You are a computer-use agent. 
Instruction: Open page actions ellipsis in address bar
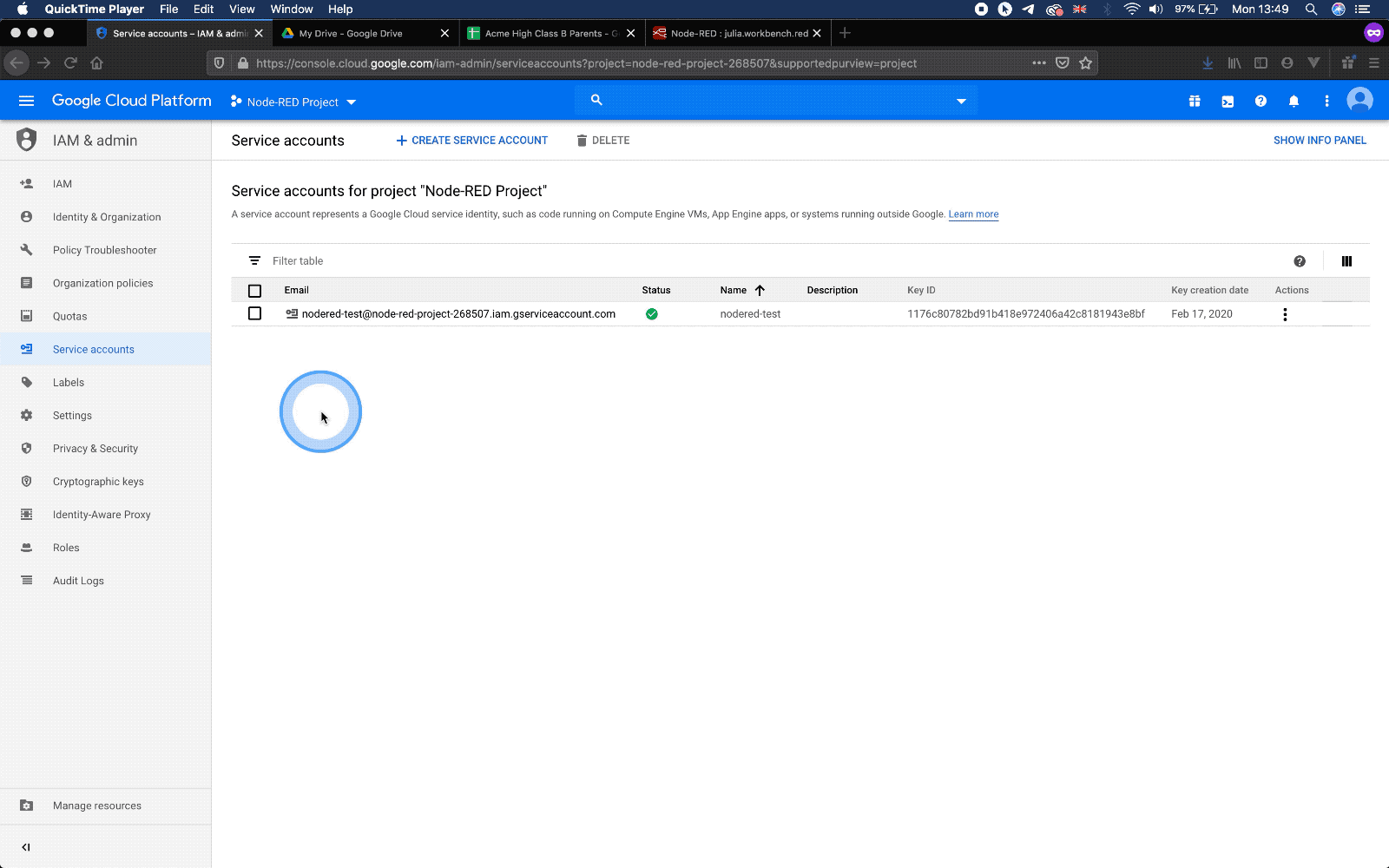1038,62
